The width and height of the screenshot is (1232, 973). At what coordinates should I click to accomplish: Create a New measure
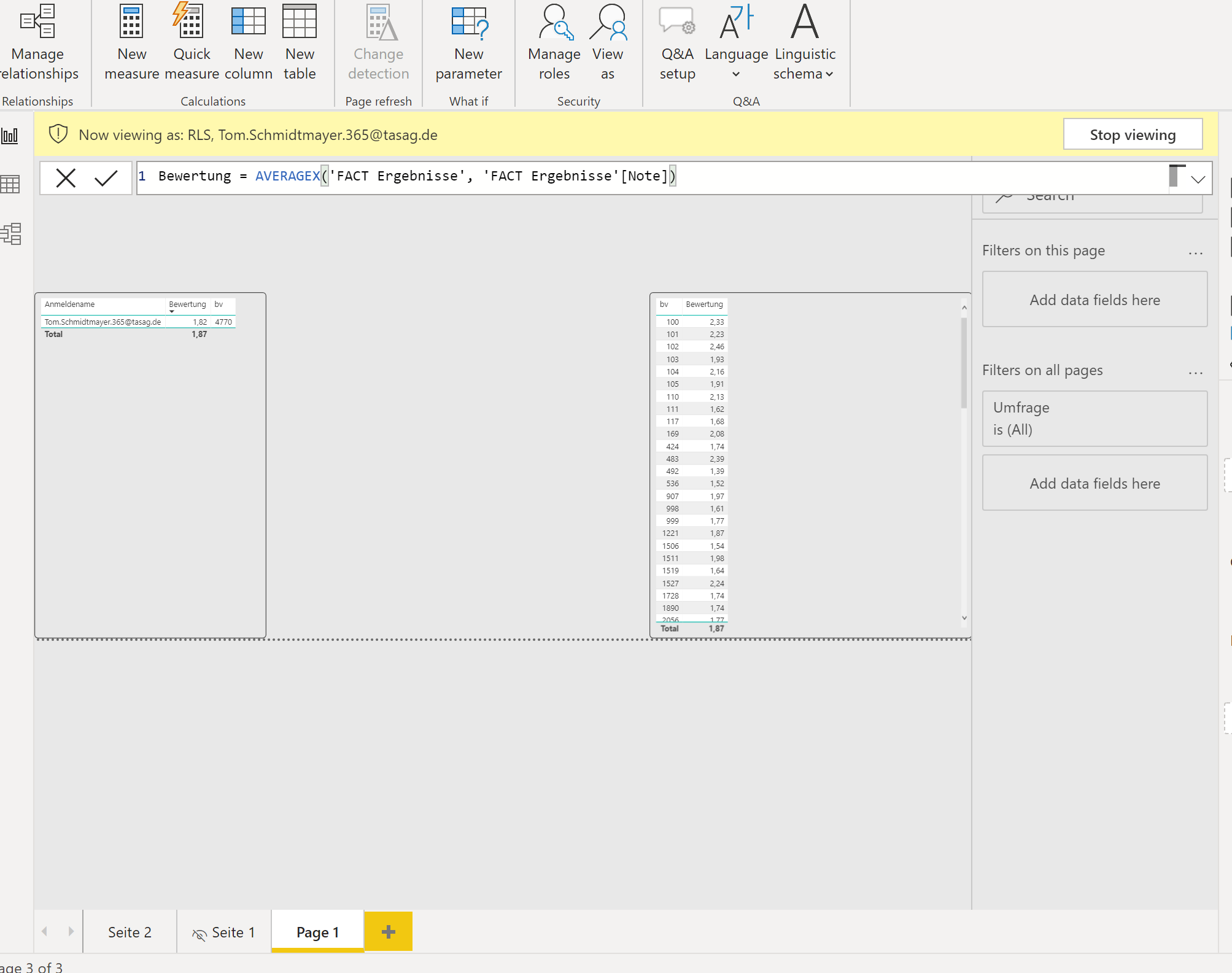point(132,43)
